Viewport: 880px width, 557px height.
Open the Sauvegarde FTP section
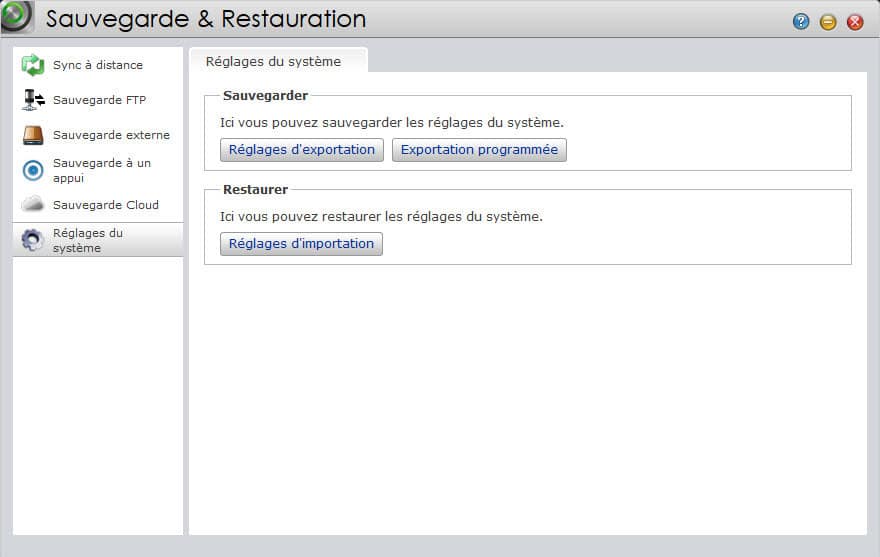98,100
